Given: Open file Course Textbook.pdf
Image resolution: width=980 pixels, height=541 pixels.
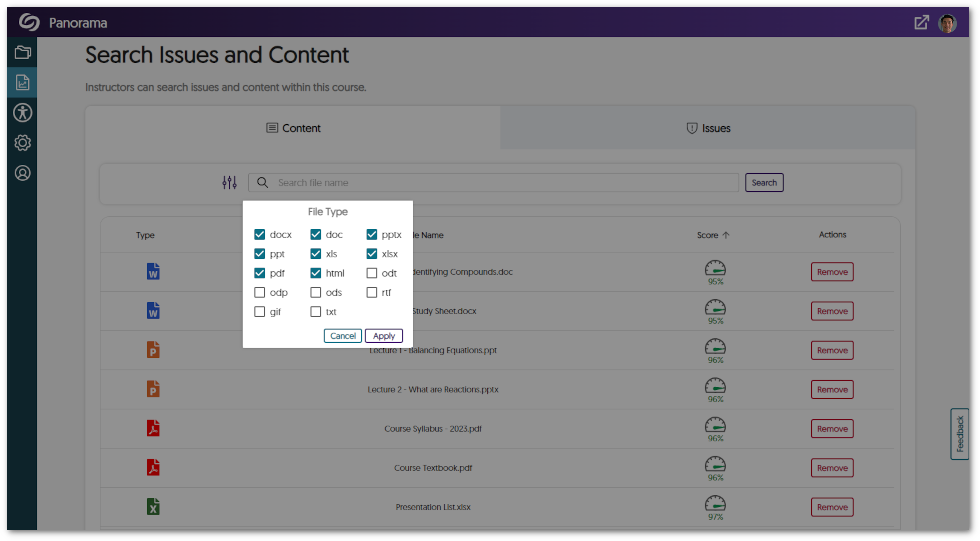Looking at the screenshot, I should click(x=433, y=468).
